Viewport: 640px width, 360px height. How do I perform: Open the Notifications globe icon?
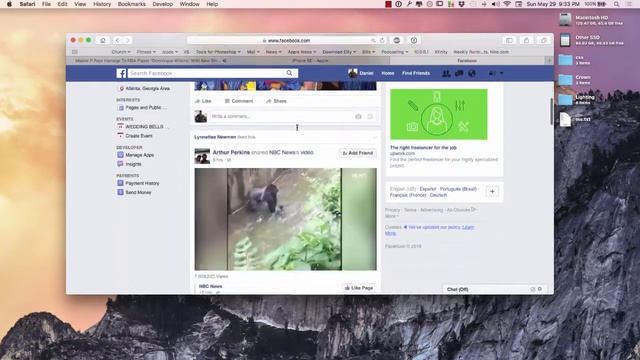[x=471, y=73]
